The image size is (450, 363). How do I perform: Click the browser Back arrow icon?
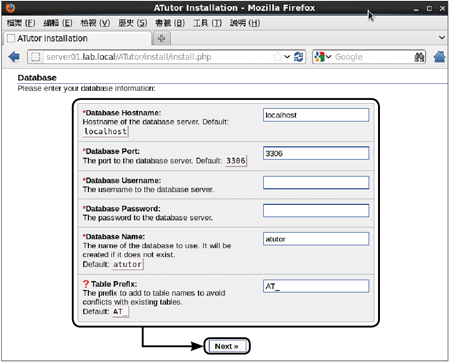(14, 57)
